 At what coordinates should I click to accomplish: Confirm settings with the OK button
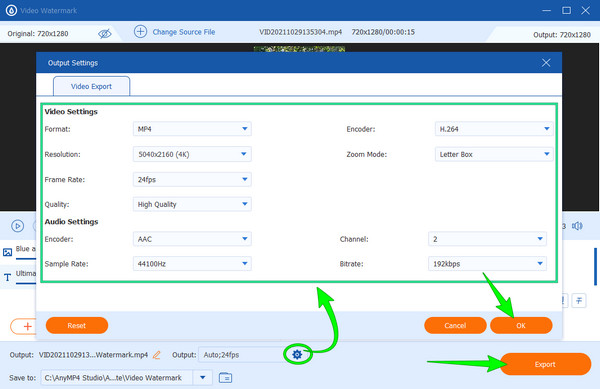coord(521,326)
